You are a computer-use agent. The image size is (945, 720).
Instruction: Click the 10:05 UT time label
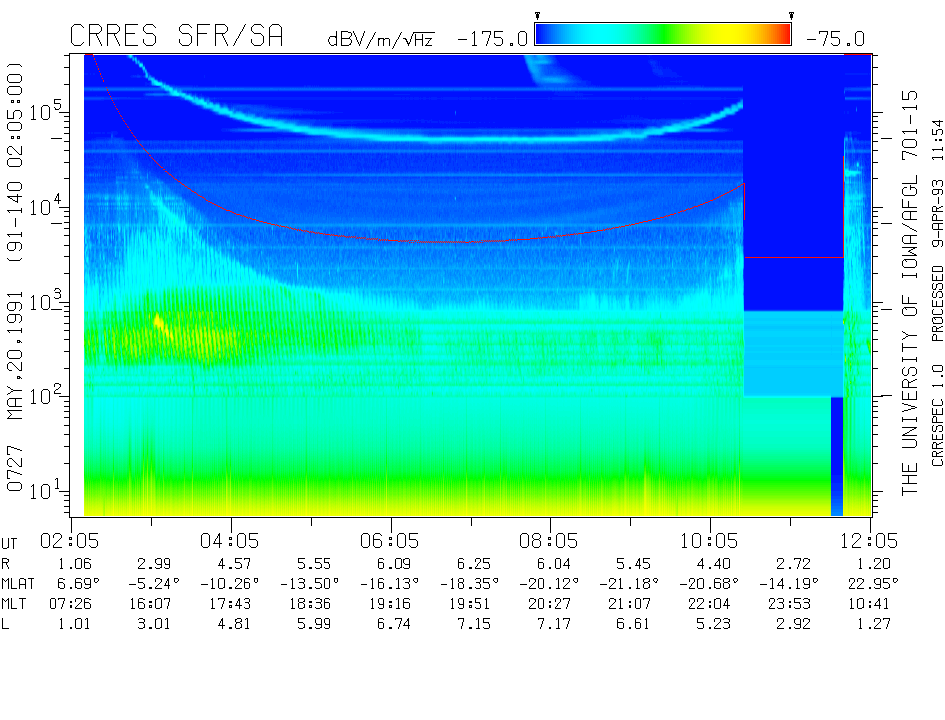pyautogui.click(x=709, y=541)
